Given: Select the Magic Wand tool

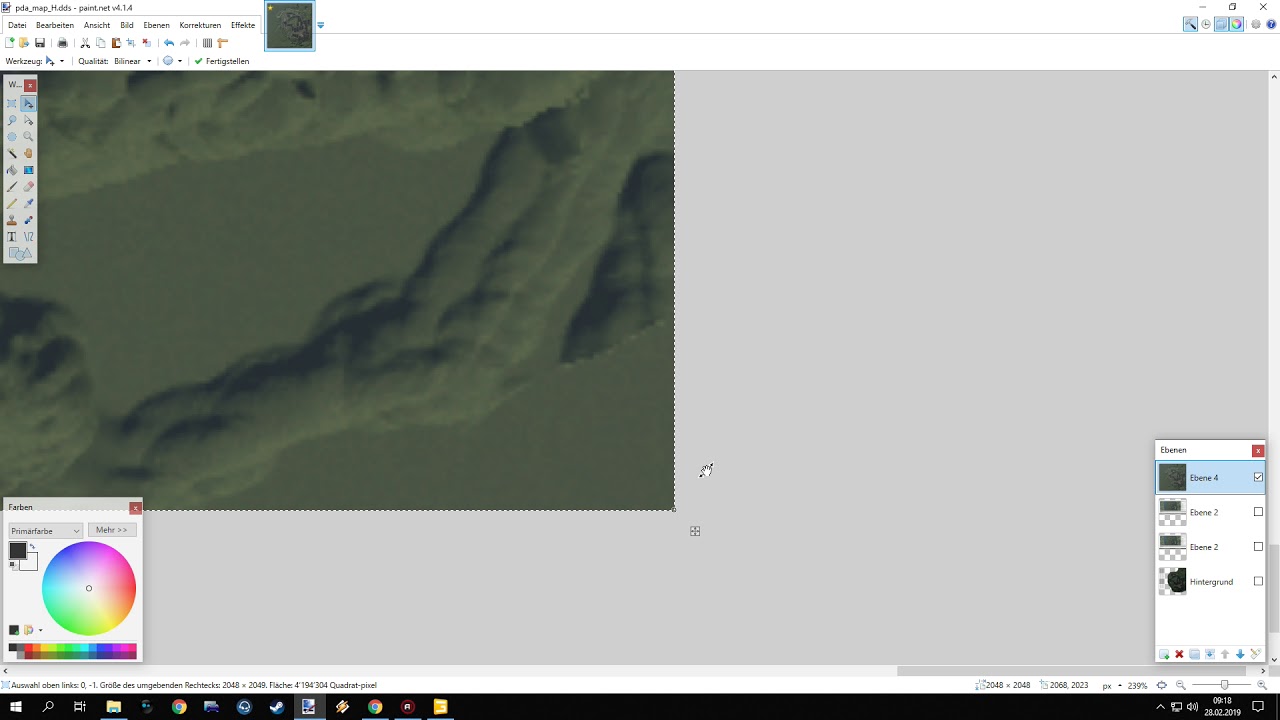Looking at the screenshot, I should click(12, 154).
